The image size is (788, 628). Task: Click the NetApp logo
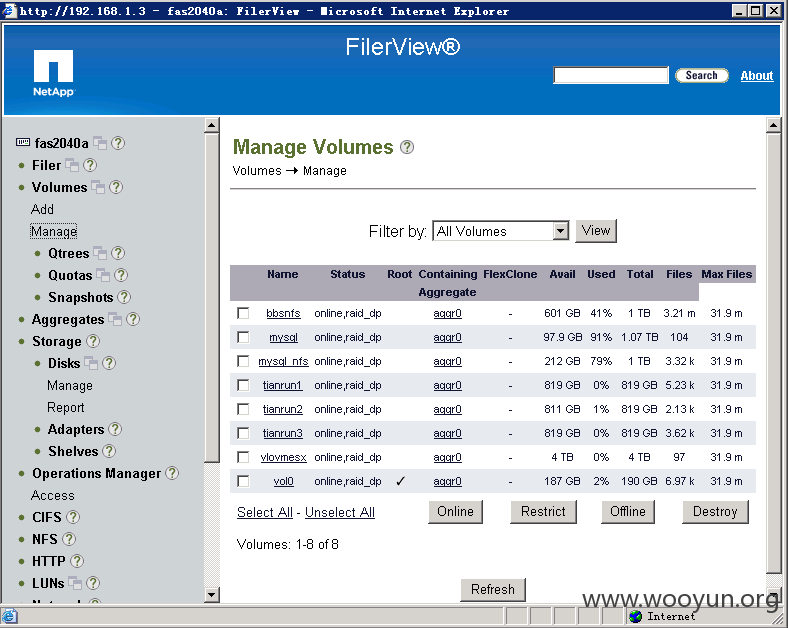[53, 73]
